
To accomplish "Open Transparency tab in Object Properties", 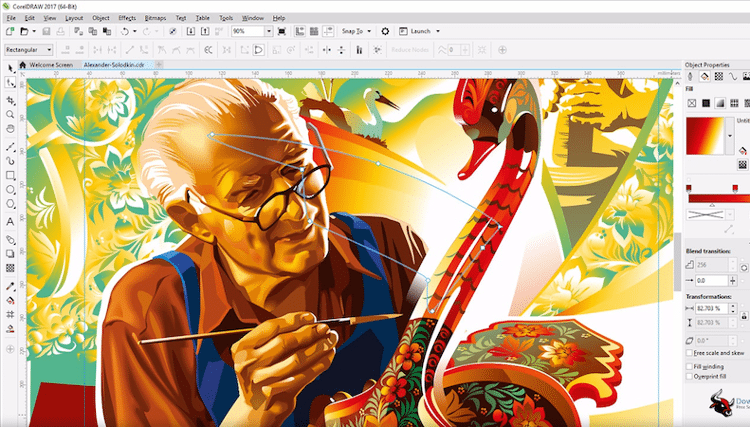I will click(718, 77).
